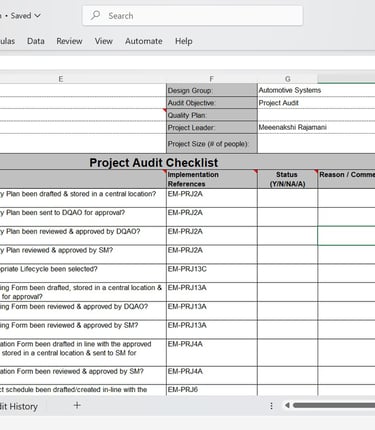Select 'Plan been sent to DQAO for approval?' cell
Screen dimensions: 375x430
83,217
